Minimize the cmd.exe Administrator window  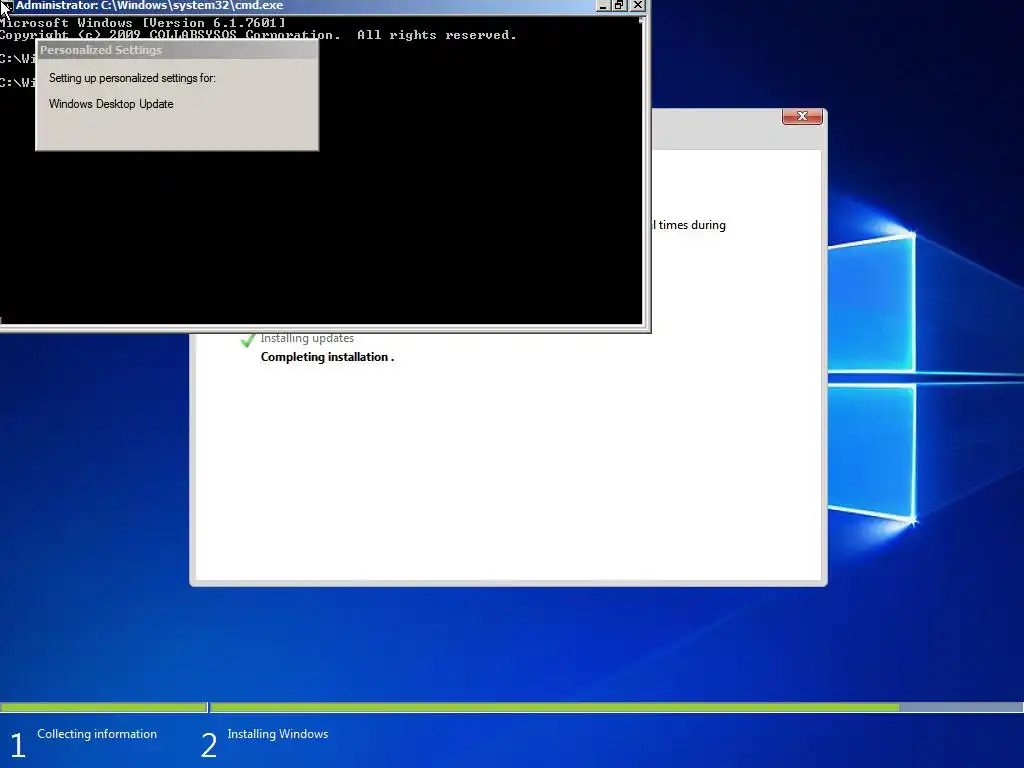tap(603, 6)
